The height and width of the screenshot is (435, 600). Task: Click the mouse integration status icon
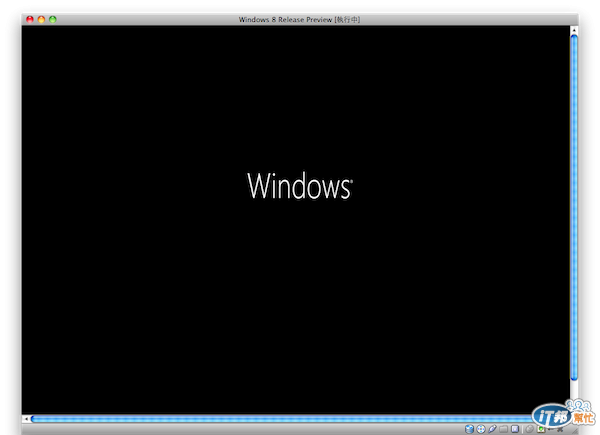[530, 429]
